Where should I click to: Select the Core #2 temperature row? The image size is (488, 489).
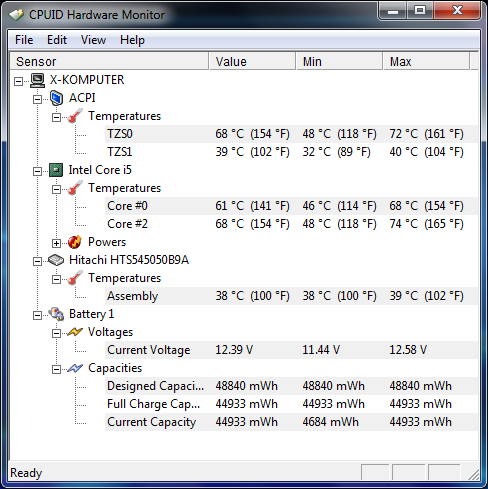[x=292, y=224]
